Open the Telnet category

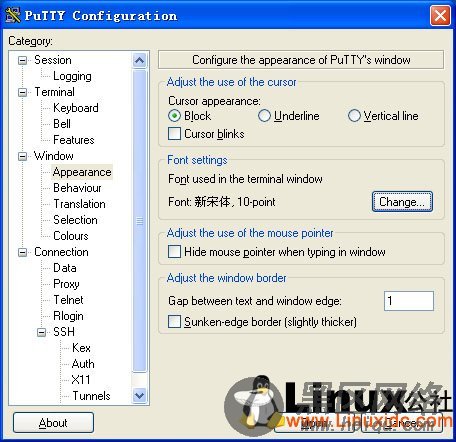tap(68, 300)
